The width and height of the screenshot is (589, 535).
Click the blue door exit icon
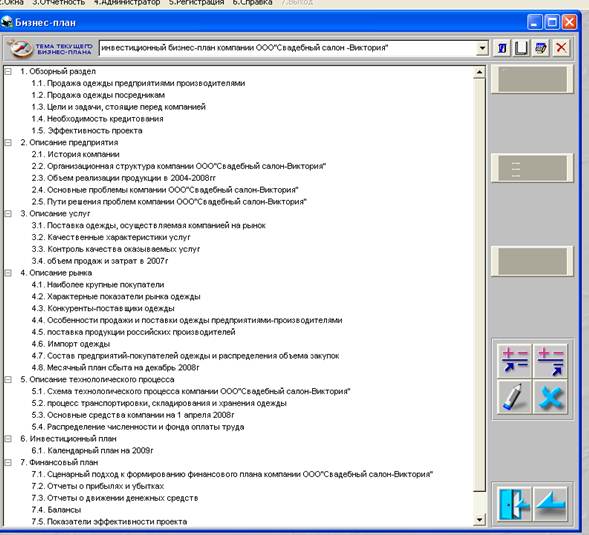(514, 503)
